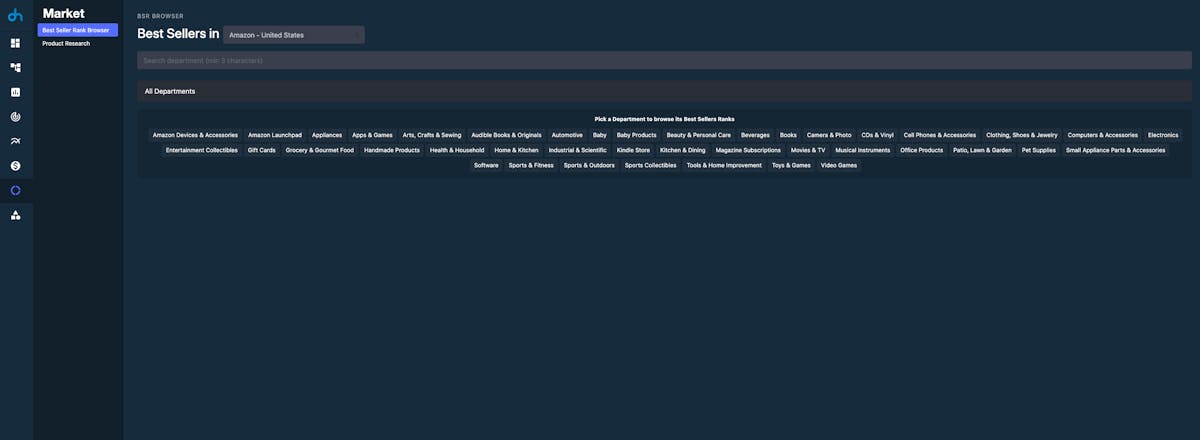Open the hierarchy tree icon in sidebar

click(x=15, y=67)
